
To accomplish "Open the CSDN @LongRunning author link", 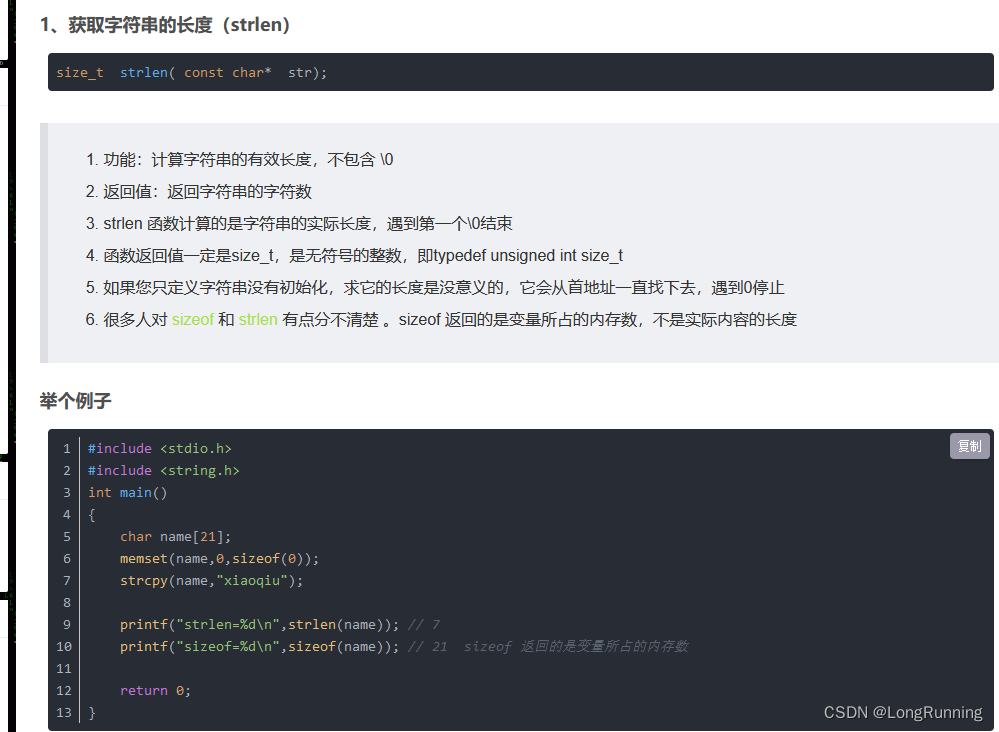I will [903, 712].
